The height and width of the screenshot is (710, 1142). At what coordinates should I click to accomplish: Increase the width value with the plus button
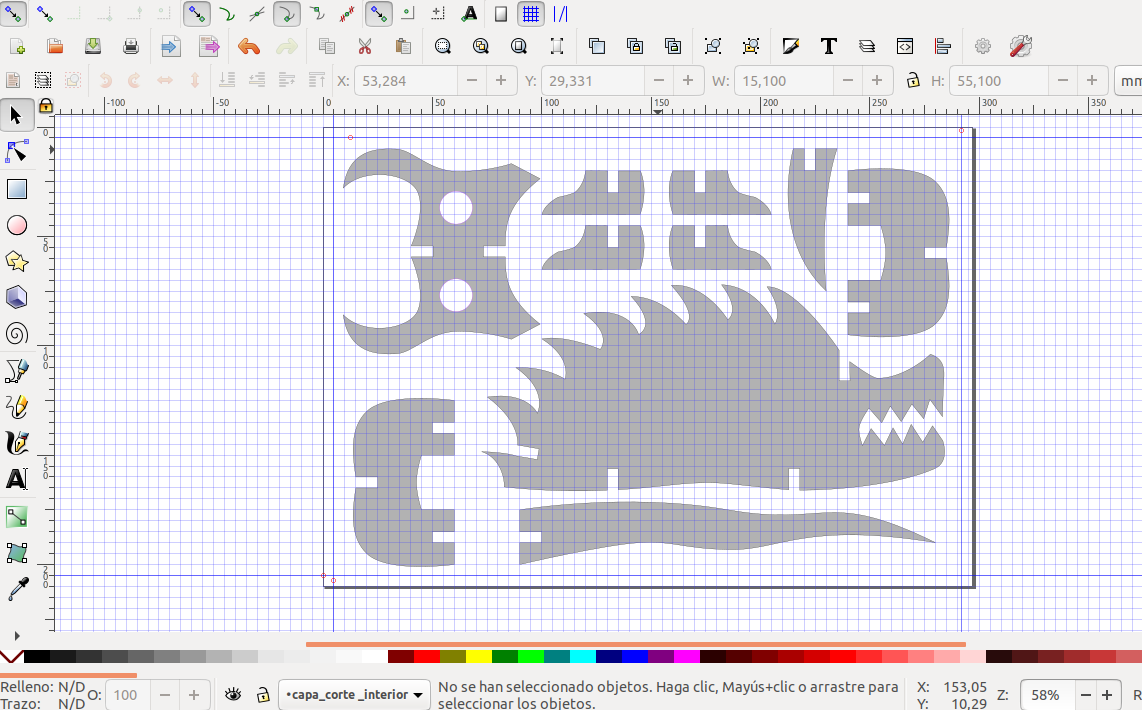click(877, 80)
